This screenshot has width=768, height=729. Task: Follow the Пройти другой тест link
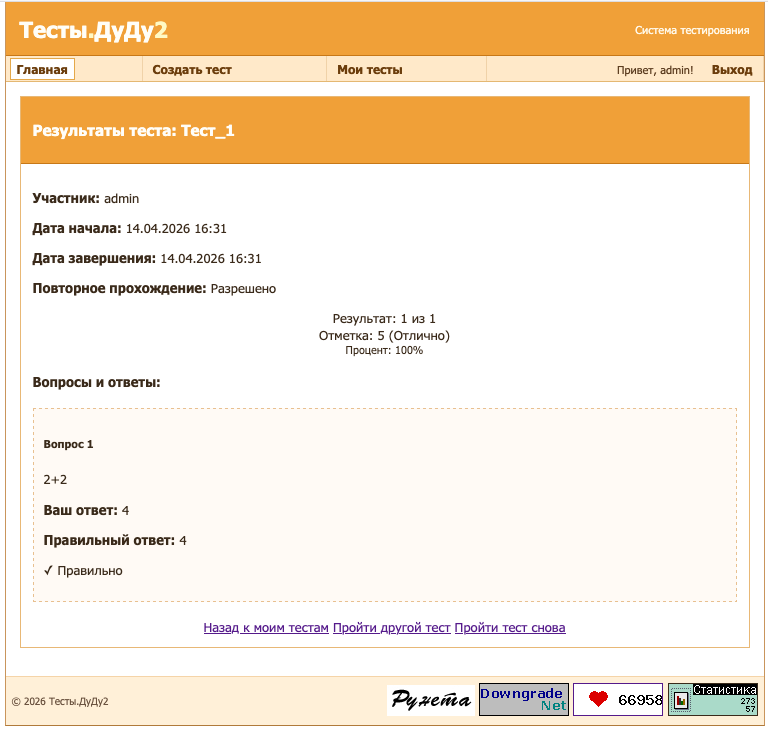click(x=392, y=628)
